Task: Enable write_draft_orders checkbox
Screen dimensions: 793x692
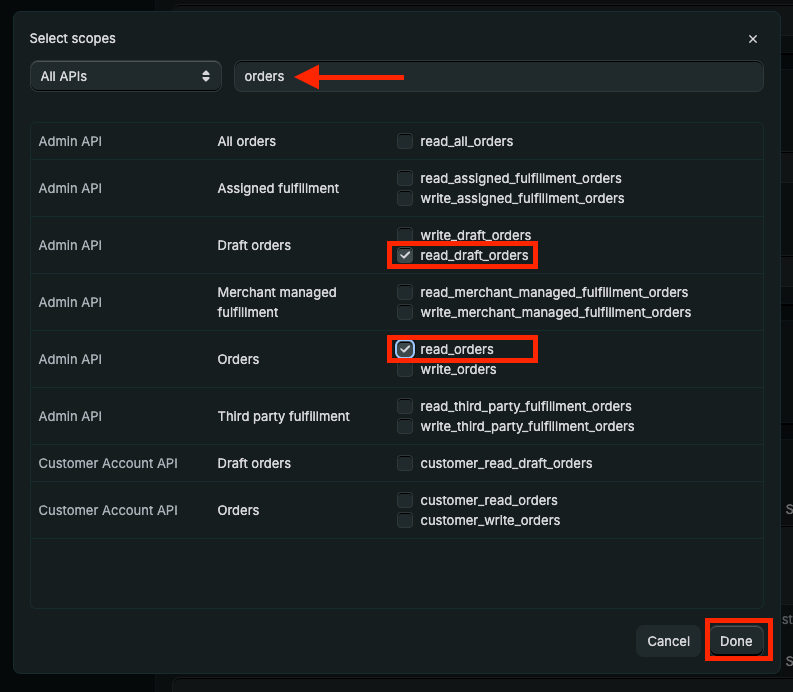Action: [x=405, y=235]
